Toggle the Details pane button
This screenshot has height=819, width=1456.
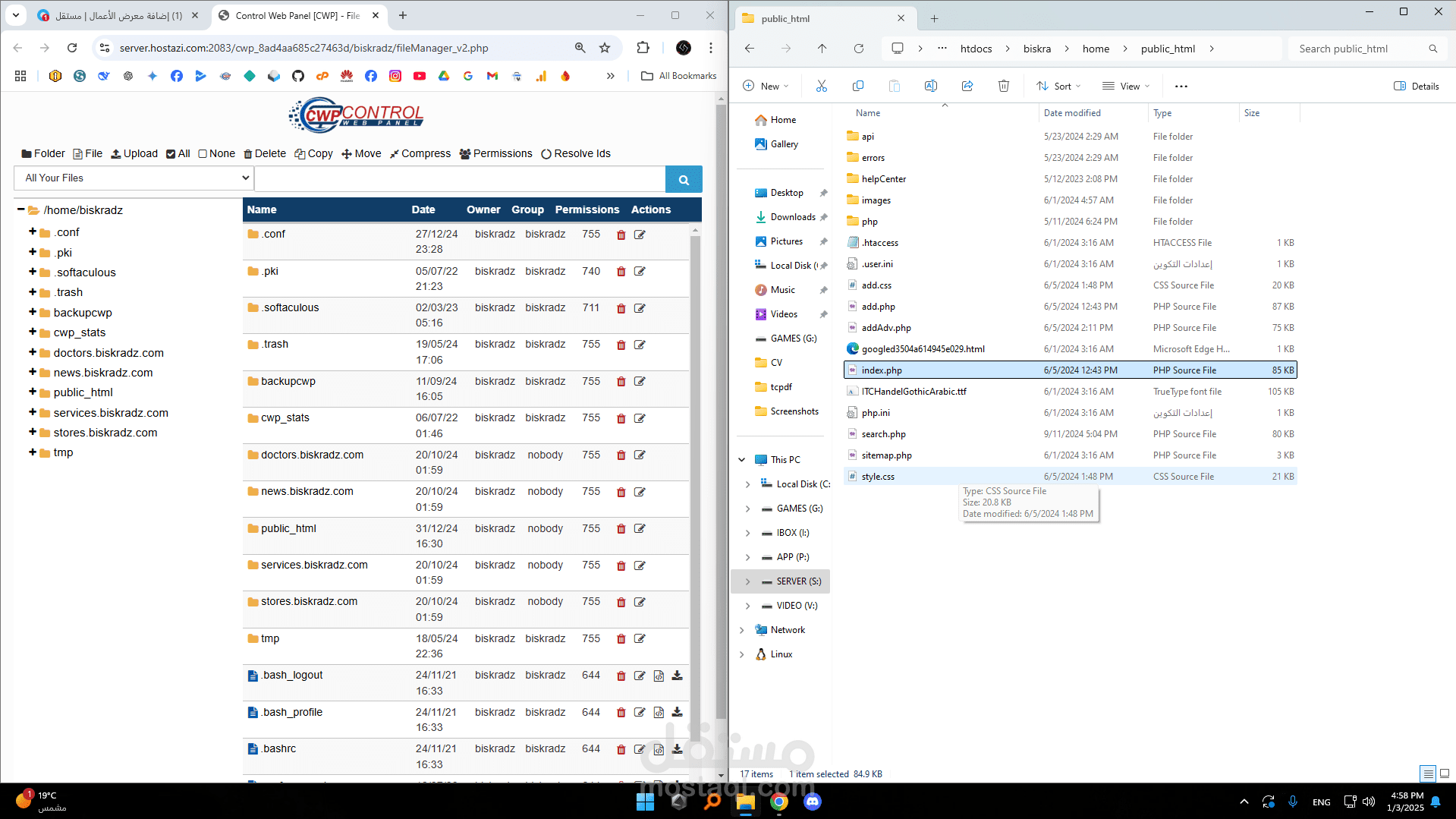pyautogui.click(x=1416, y=87)
